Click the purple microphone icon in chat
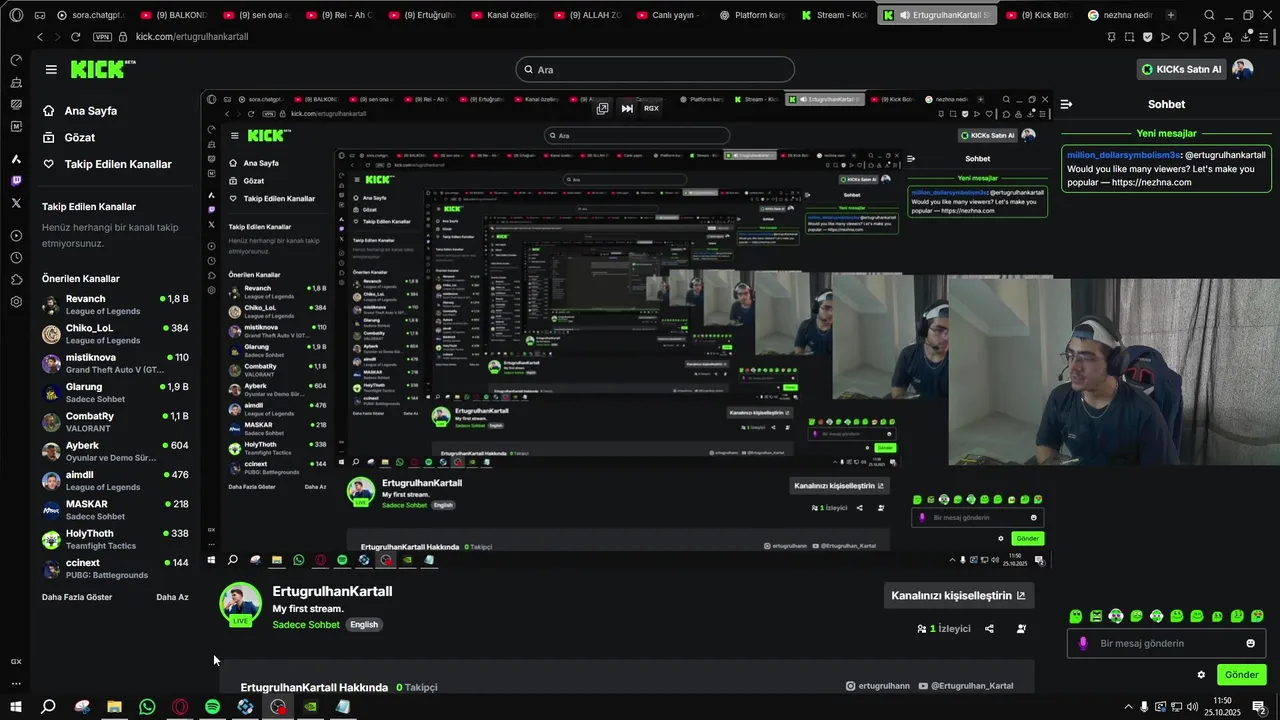This screenshot has width=1280, height=720. [x=1083, y=643]
